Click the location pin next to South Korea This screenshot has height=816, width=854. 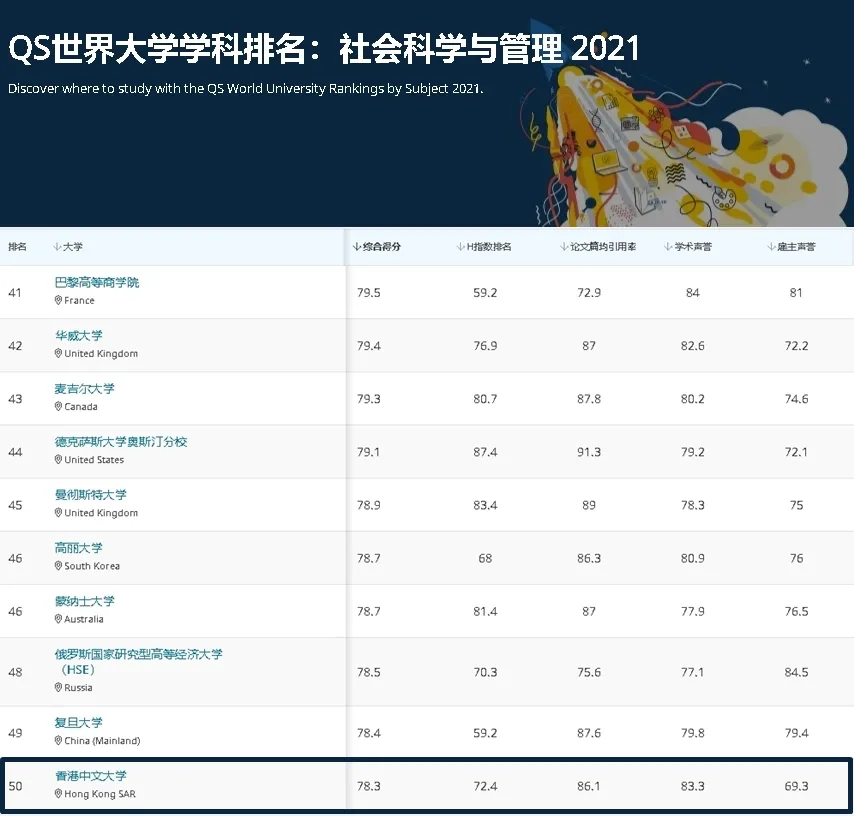click(59, 566)
